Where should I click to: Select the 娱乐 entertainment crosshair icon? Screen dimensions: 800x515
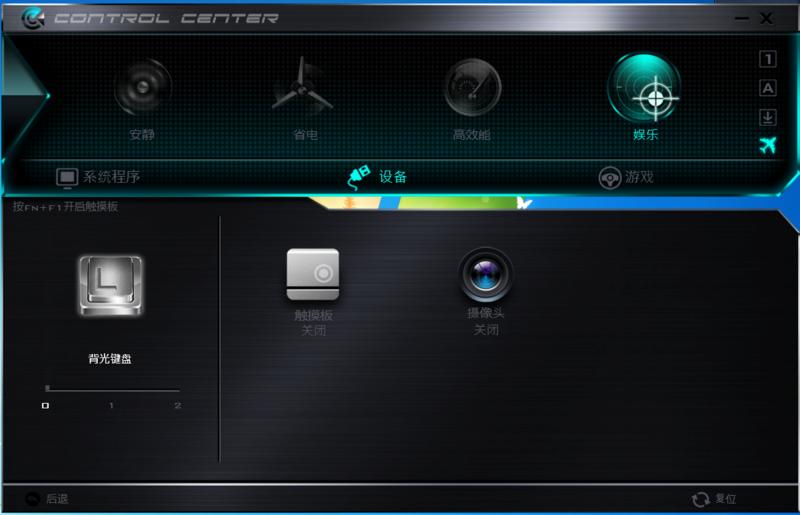coord(645,90)
